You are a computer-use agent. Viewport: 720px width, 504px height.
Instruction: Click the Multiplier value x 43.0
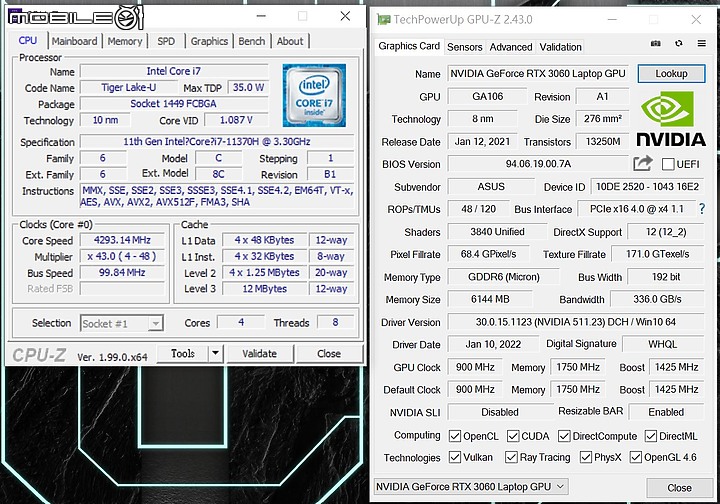click(122, 256)
